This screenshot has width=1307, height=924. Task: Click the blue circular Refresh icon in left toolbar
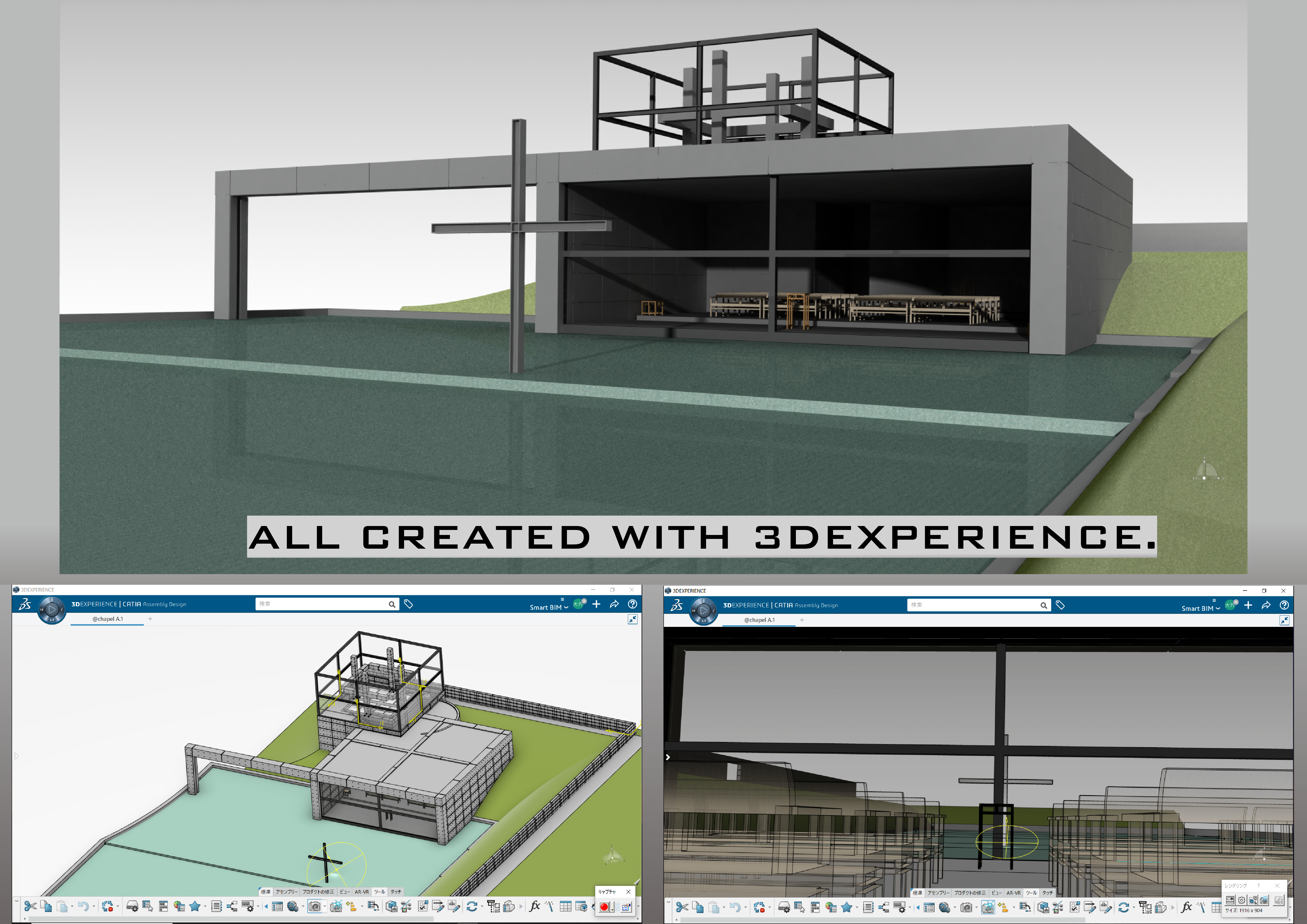pos(472,906)
